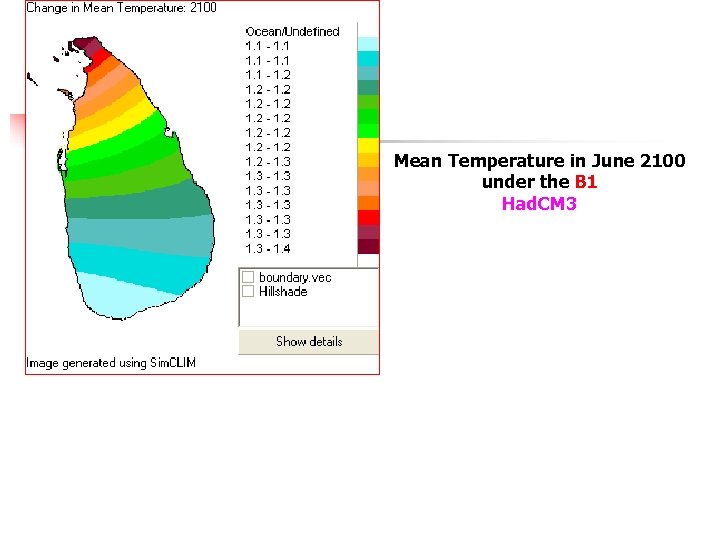Click the 'Ocean/Undefined' legend label
Viewport: 720px width, 540px height.
point(292,32)
